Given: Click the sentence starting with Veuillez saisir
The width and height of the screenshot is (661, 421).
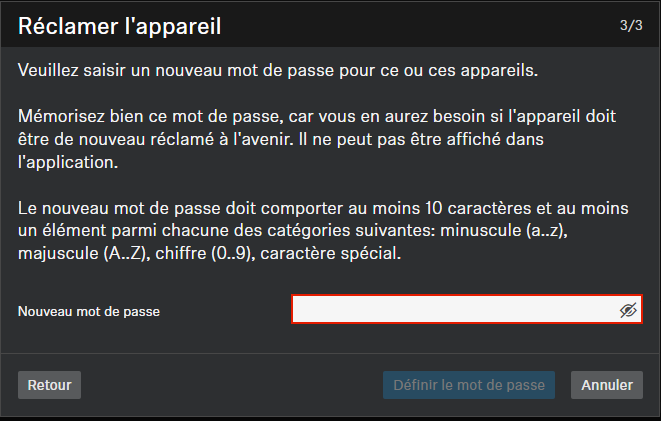Looking at the screenshot, I should click(278, 70).
